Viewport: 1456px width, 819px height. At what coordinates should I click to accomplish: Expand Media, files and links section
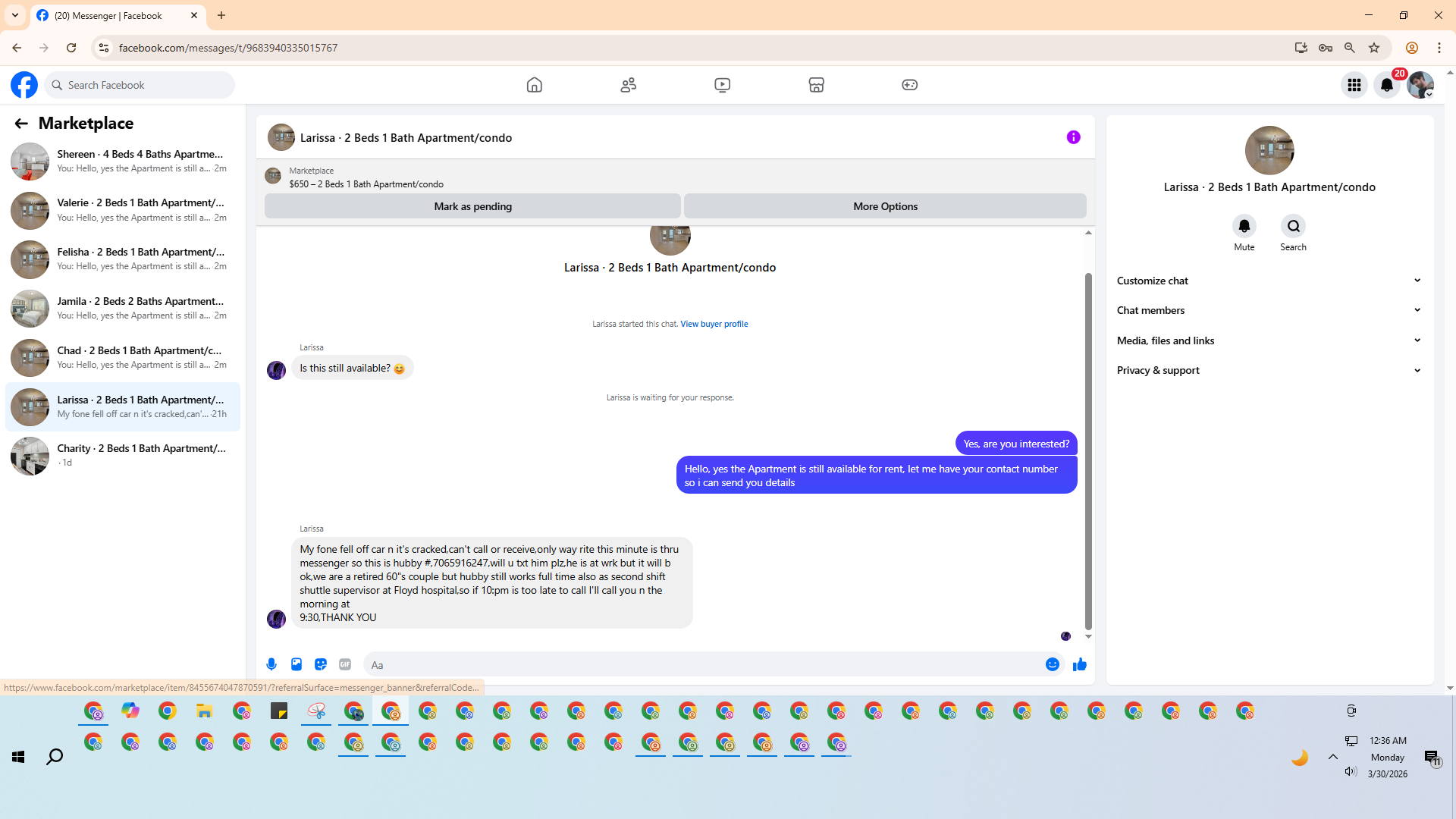tap(1269, 340)
